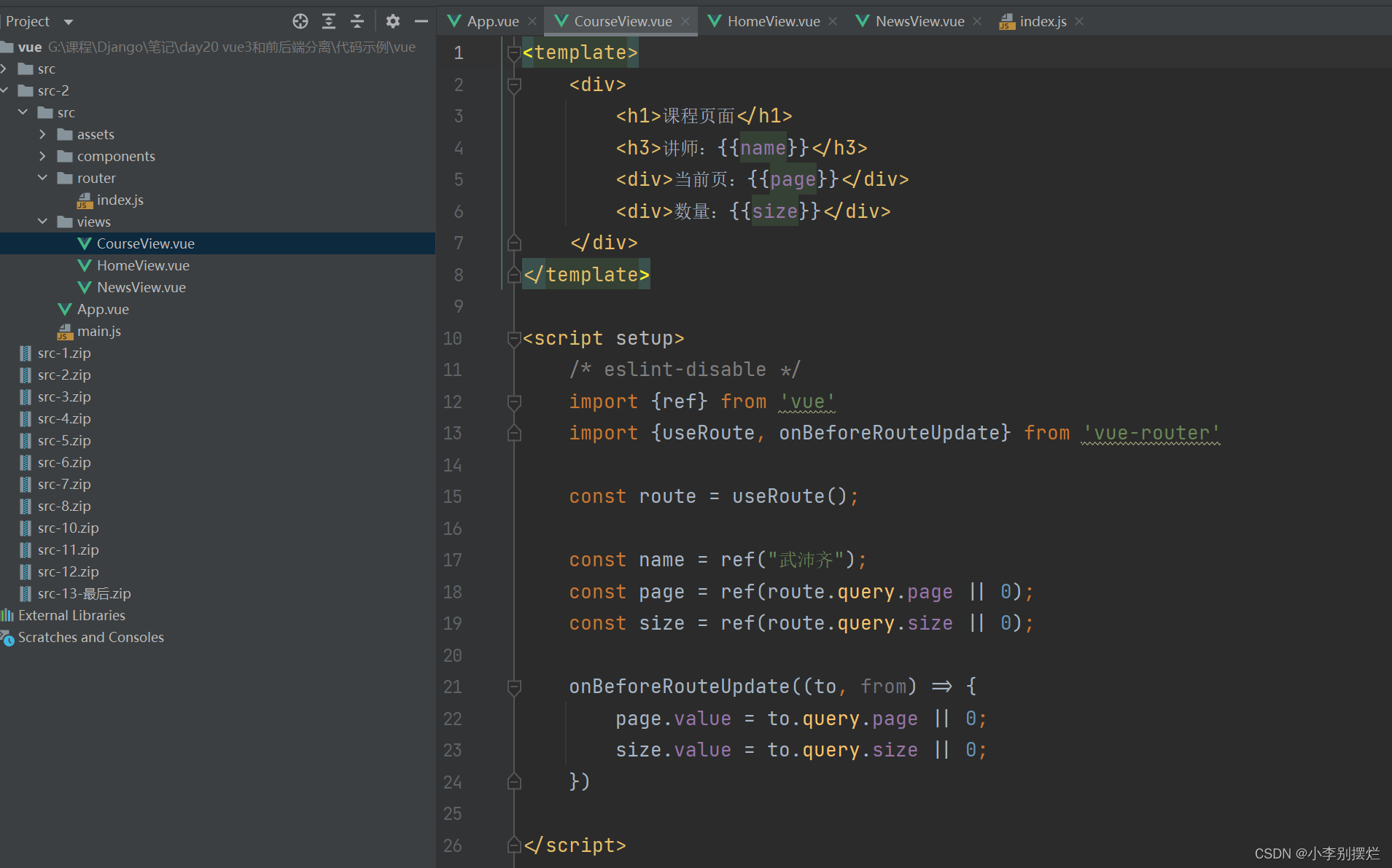Select the src-3.zip archive

coord(217,396)
